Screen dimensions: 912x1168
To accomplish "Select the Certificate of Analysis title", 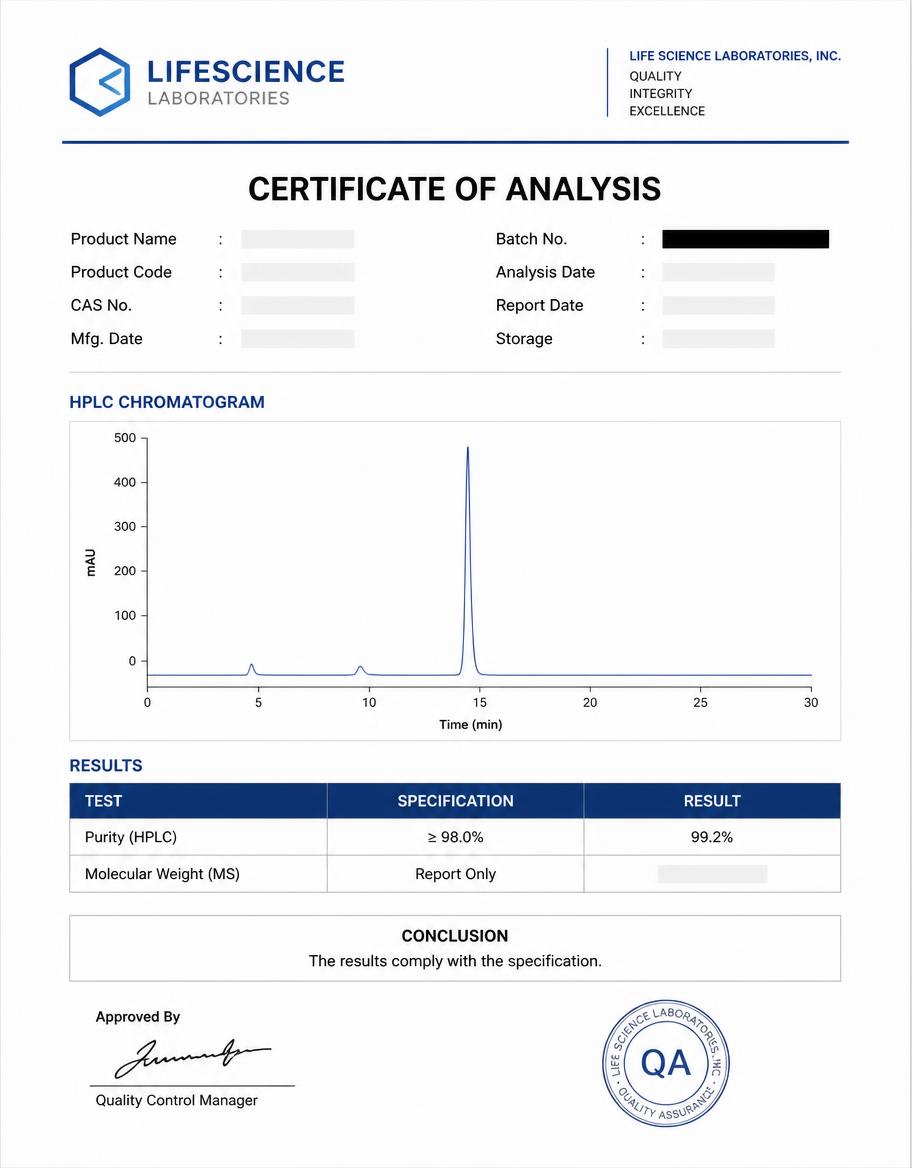I will tap(455, 189).
